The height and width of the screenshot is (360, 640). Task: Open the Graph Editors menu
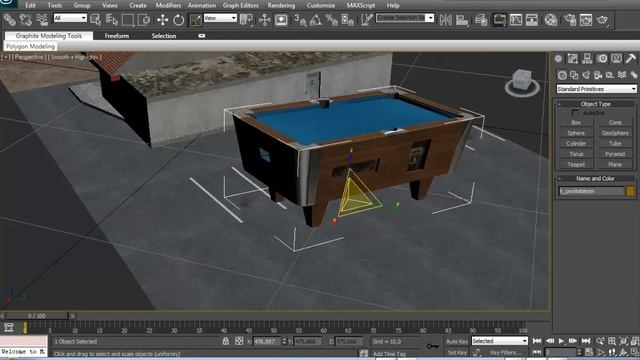coord(240,5)
